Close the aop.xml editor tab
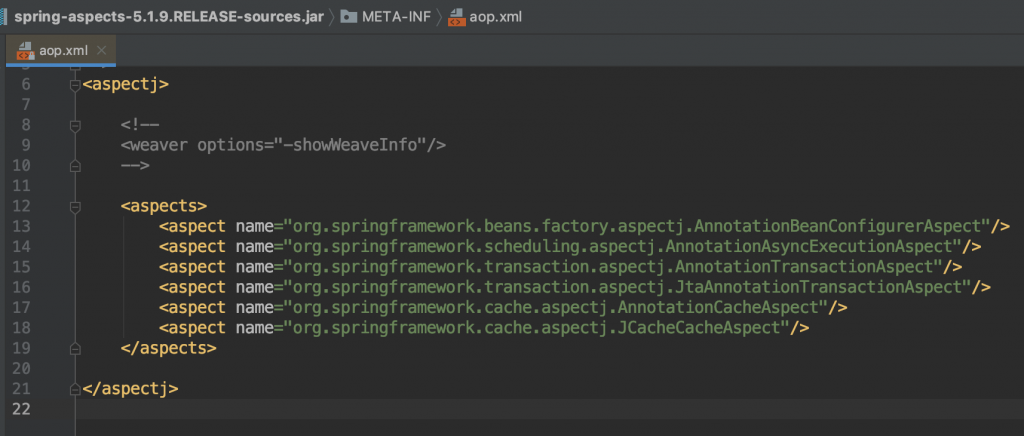 103,50
